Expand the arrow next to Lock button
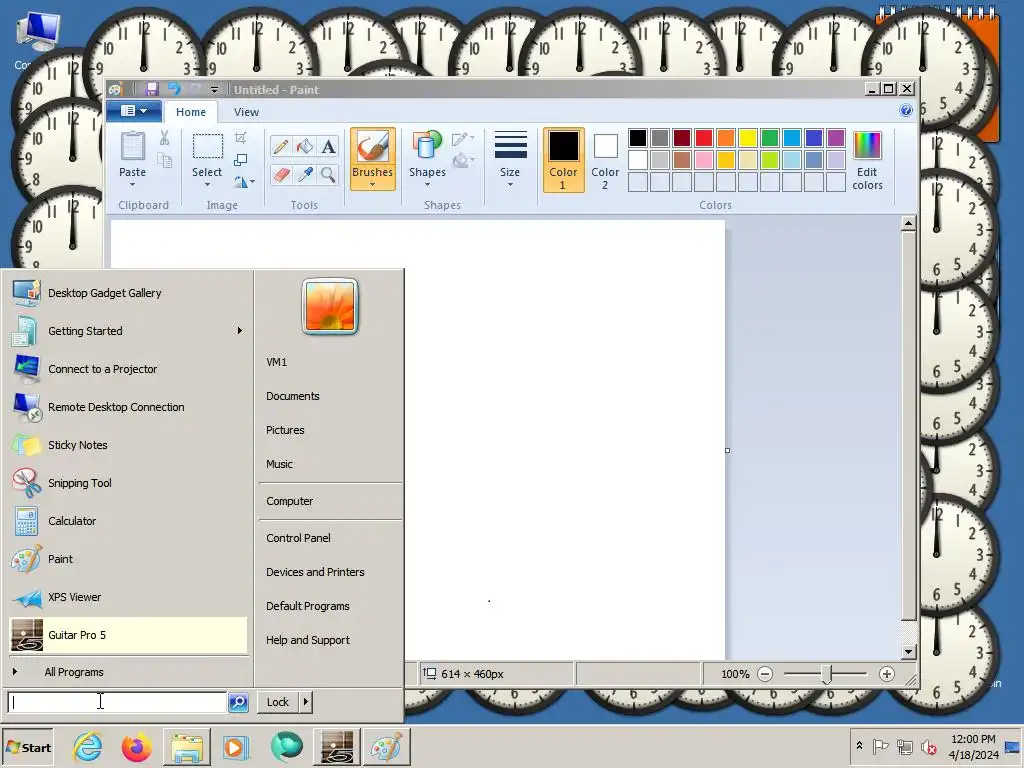This screenshot has width=1024, height=768. click(x=306, y=702)
